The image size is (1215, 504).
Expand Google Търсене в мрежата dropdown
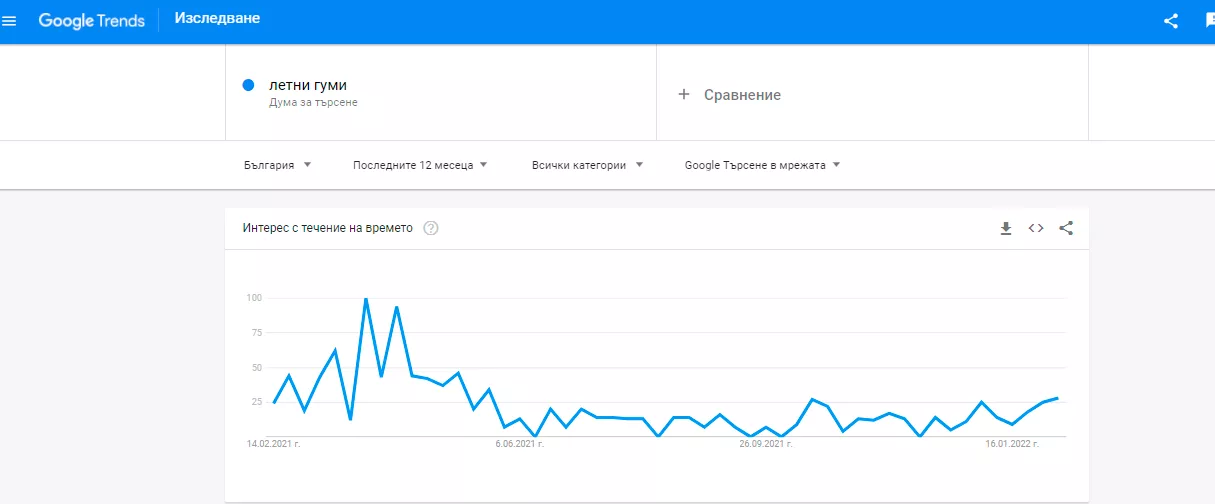763,165
